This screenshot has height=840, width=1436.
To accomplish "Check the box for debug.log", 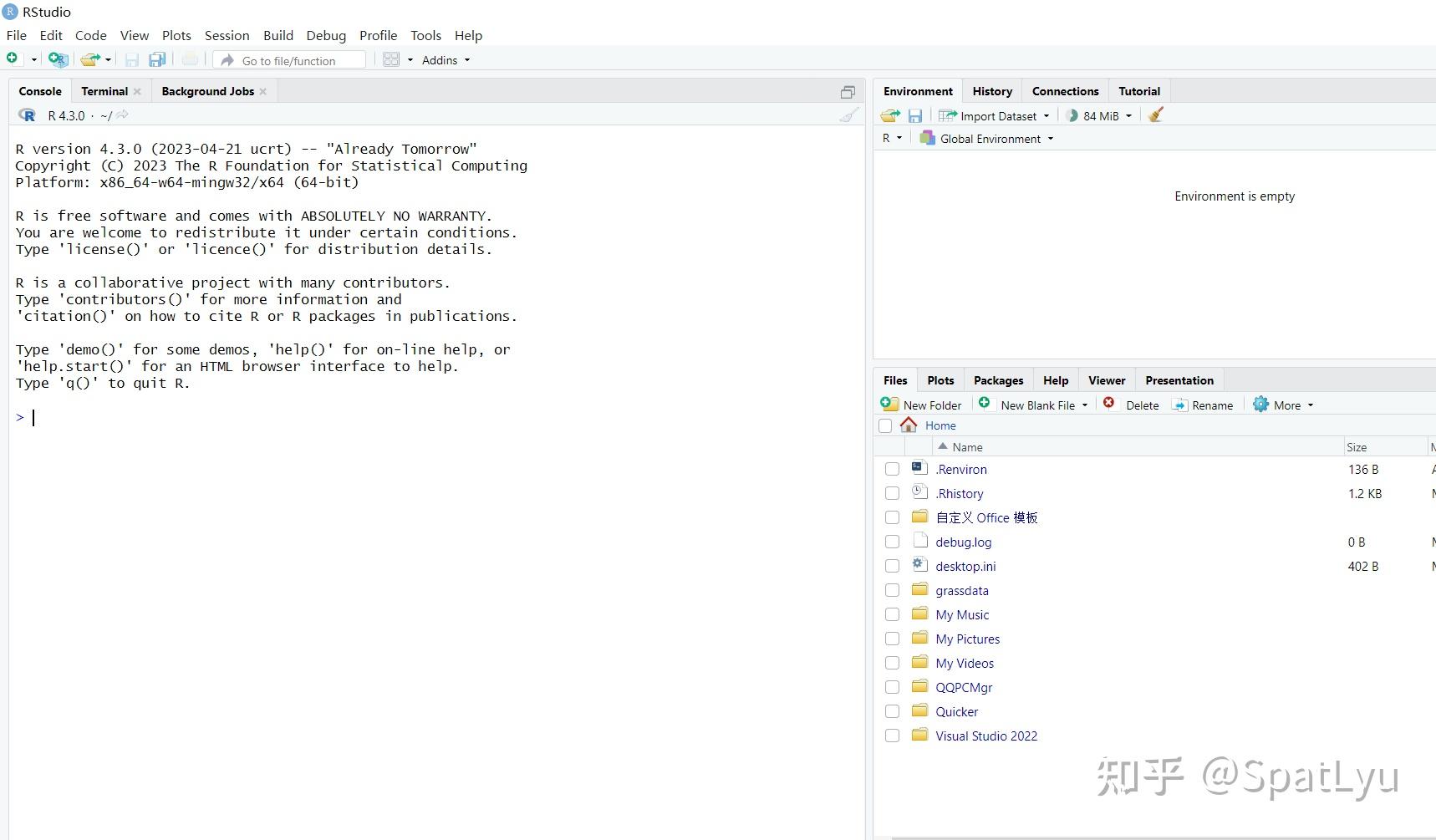I will tap(892, 542).
